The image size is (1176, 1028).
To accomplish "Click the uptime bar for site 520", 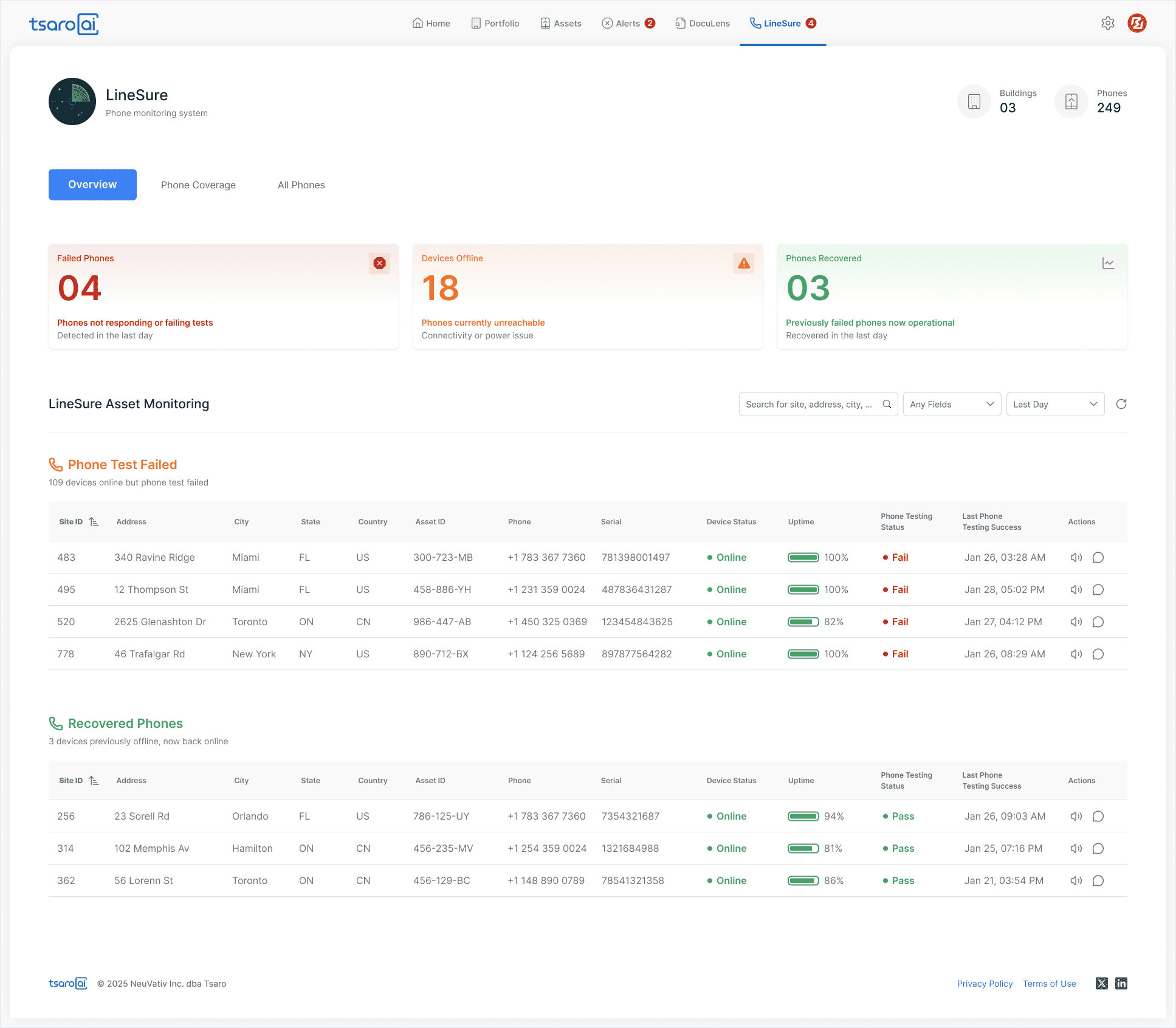I will 803,622.
